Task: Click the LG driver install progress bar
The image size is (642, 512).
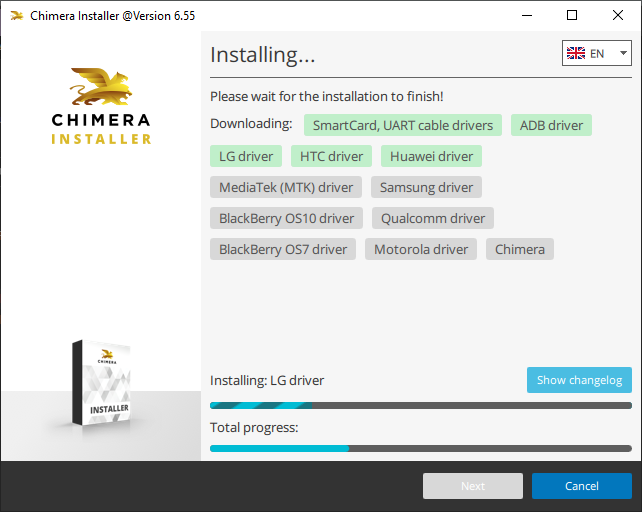Action: tap(420, 406)
